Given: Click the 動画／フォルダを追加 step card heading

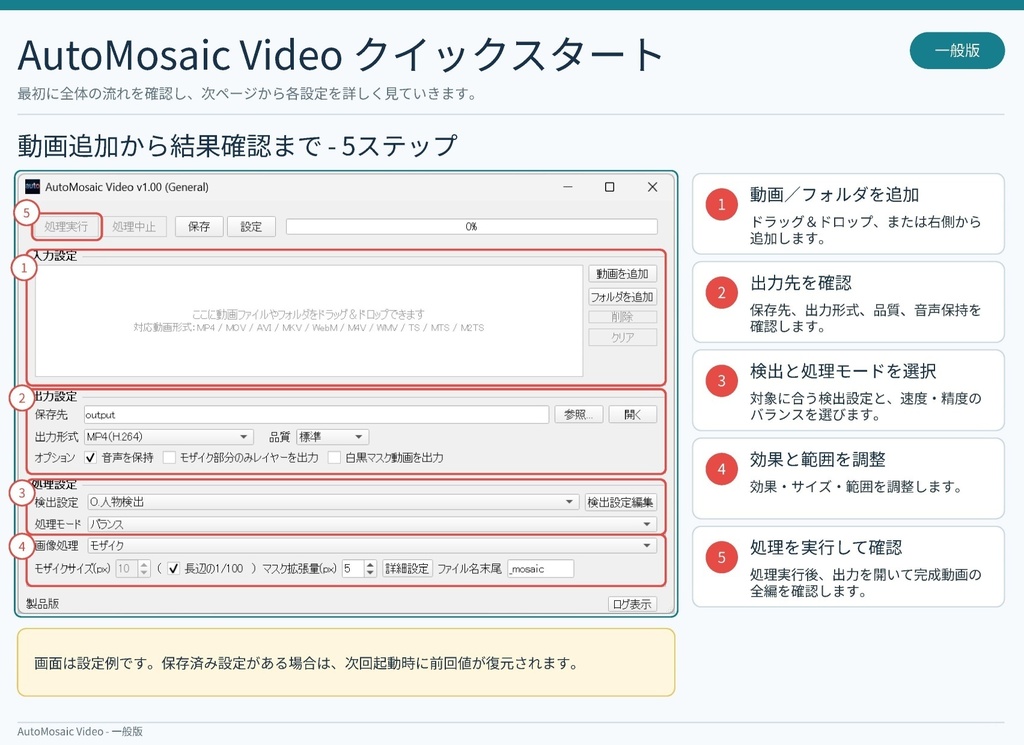Looking at the screenshot, I should point(834,195).
